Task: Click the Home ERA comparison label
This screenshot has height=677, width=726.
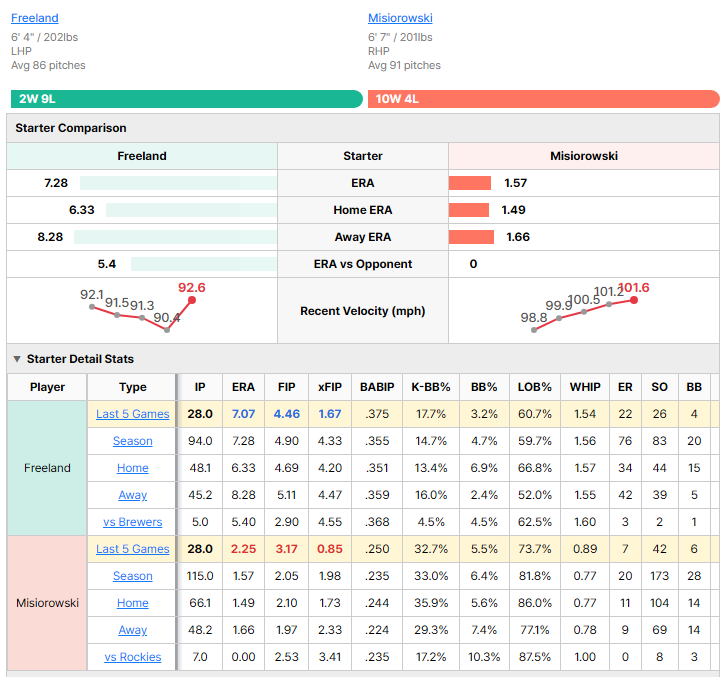Action: coord(363,210)
